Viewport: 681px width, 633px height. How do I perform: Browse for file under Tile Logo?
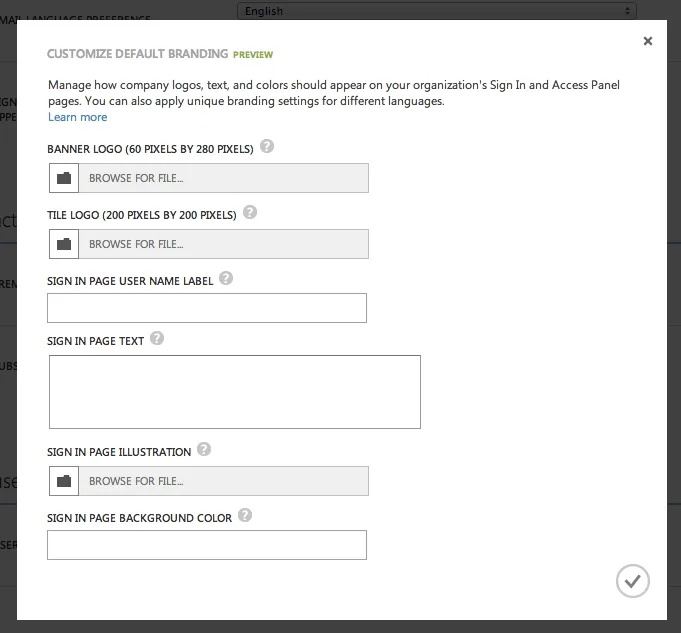click(x=224, y=244)
